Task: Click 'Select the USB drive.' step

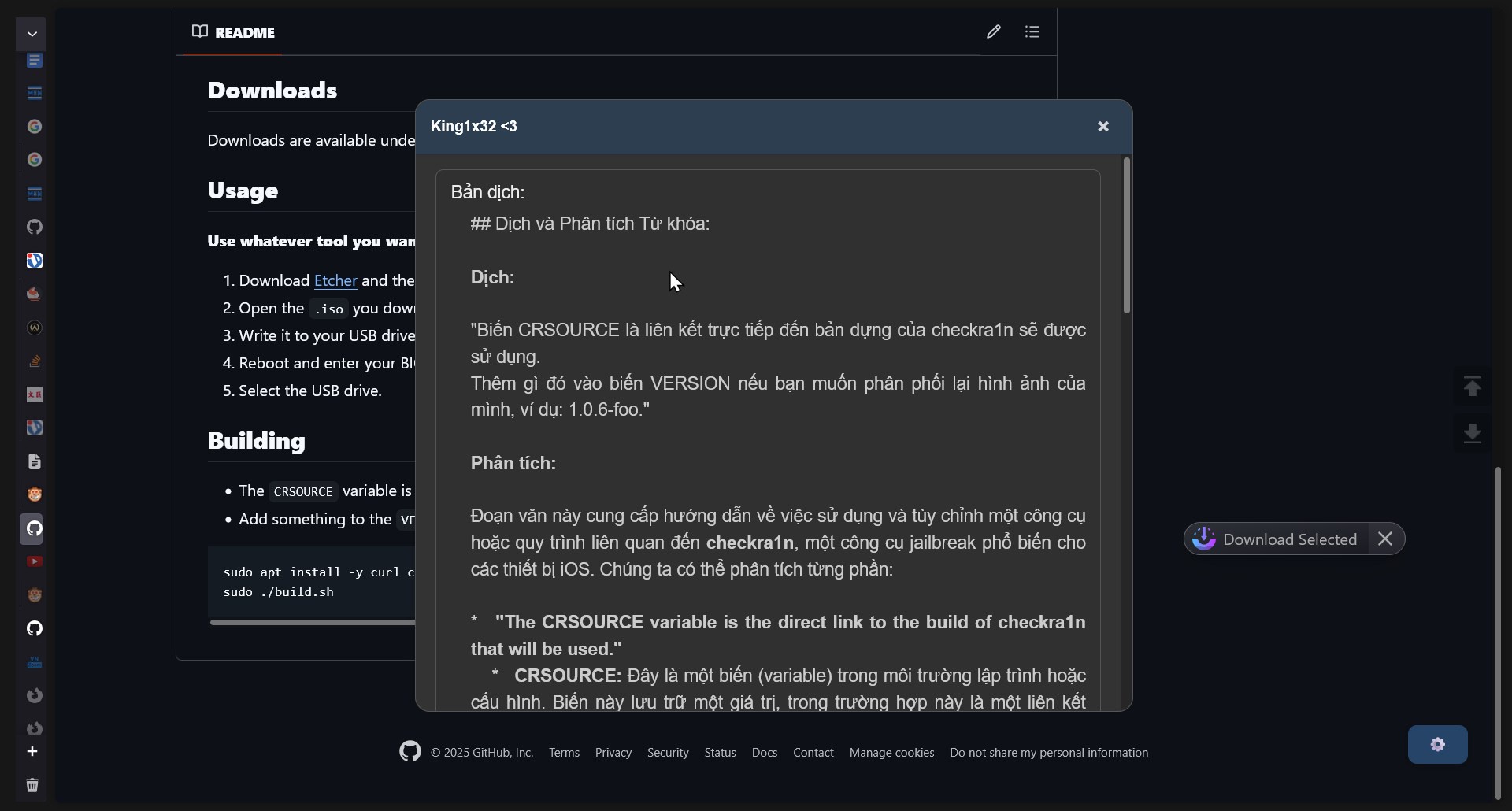Action: [x=310, y=391]
